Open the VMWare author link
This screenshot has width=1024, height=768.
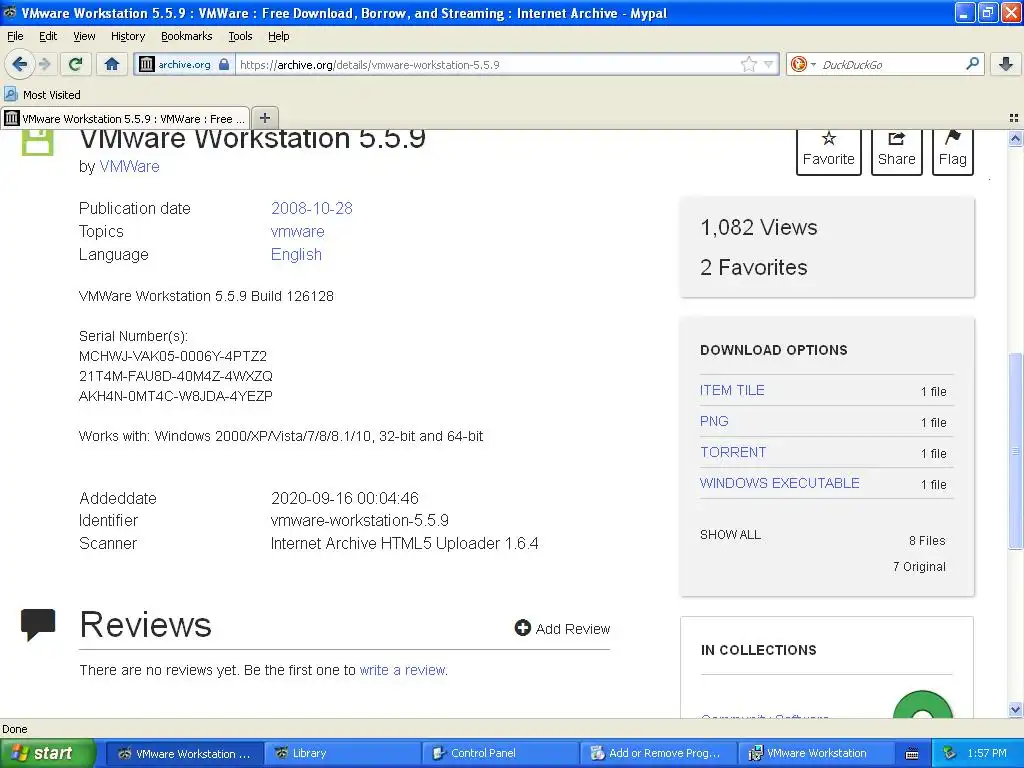click(x=129, y=167)
